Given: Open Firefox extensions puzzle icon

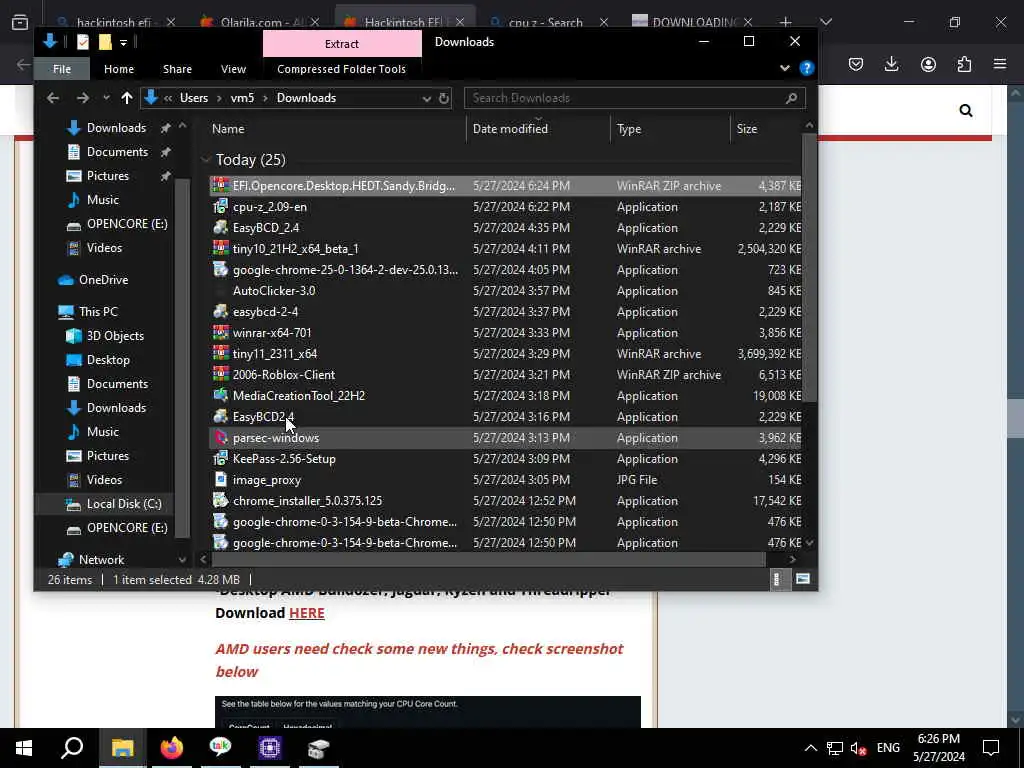Looking at the screenshot, I should point(964,64).
